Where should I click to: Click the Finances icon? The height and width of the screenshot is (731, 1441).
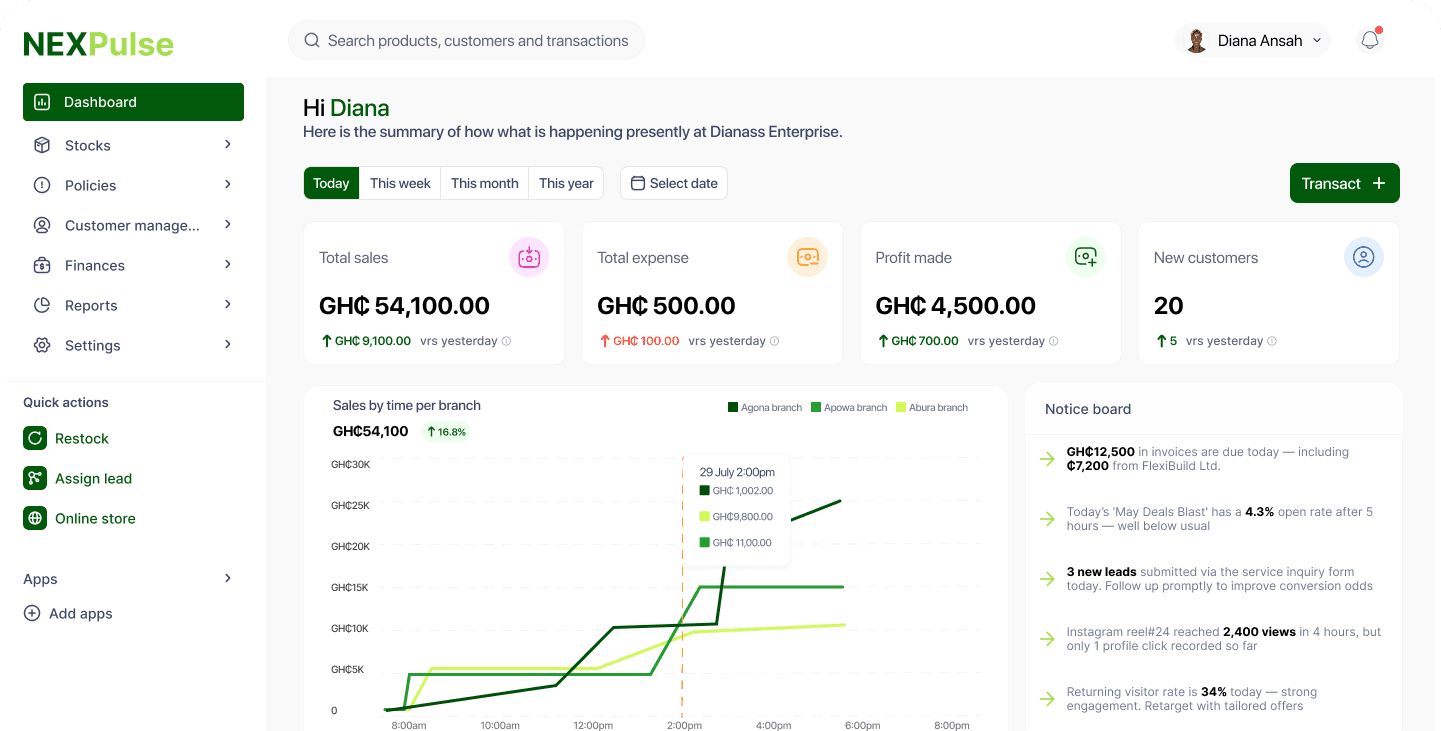[42, 265]
